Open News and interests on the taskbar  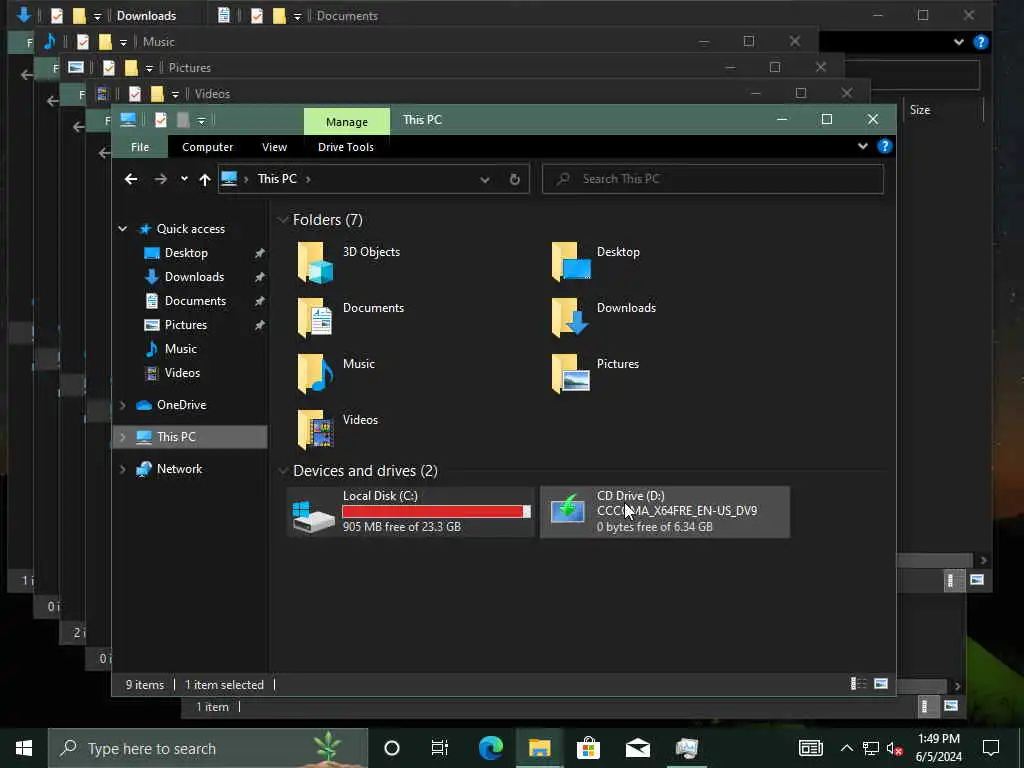pos(810,748)
